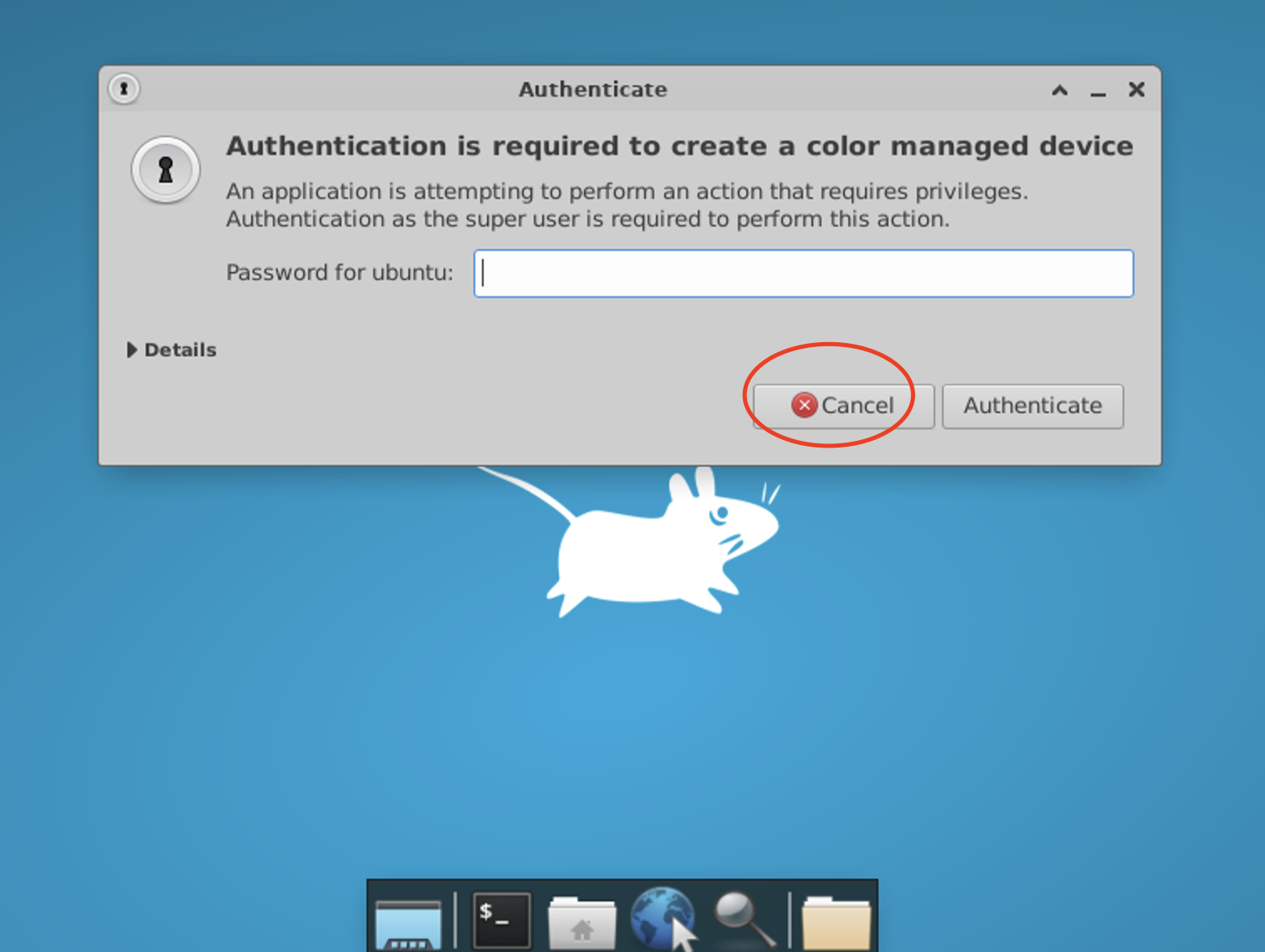Launch the terminal emulator from dock

[501, 920]
